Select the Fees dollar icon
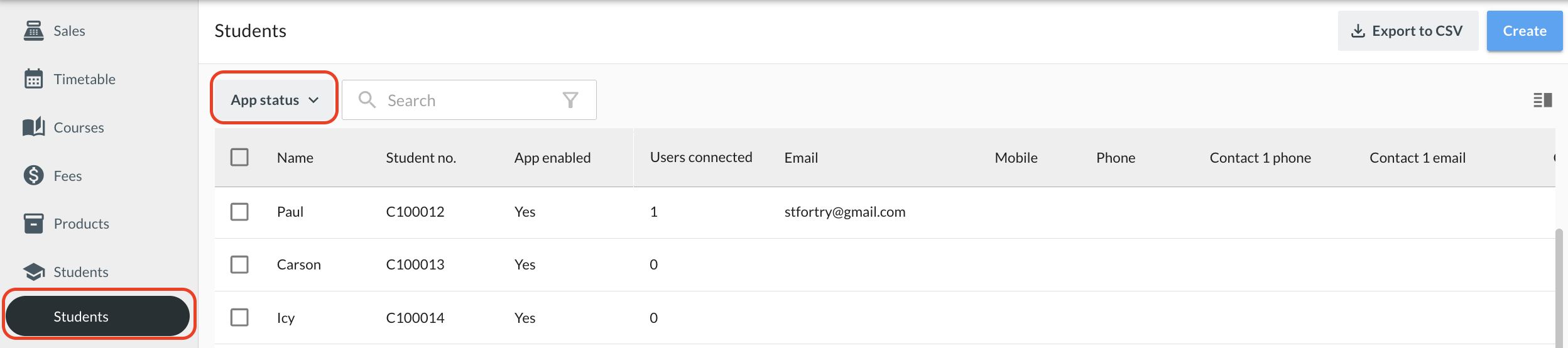 33,175
